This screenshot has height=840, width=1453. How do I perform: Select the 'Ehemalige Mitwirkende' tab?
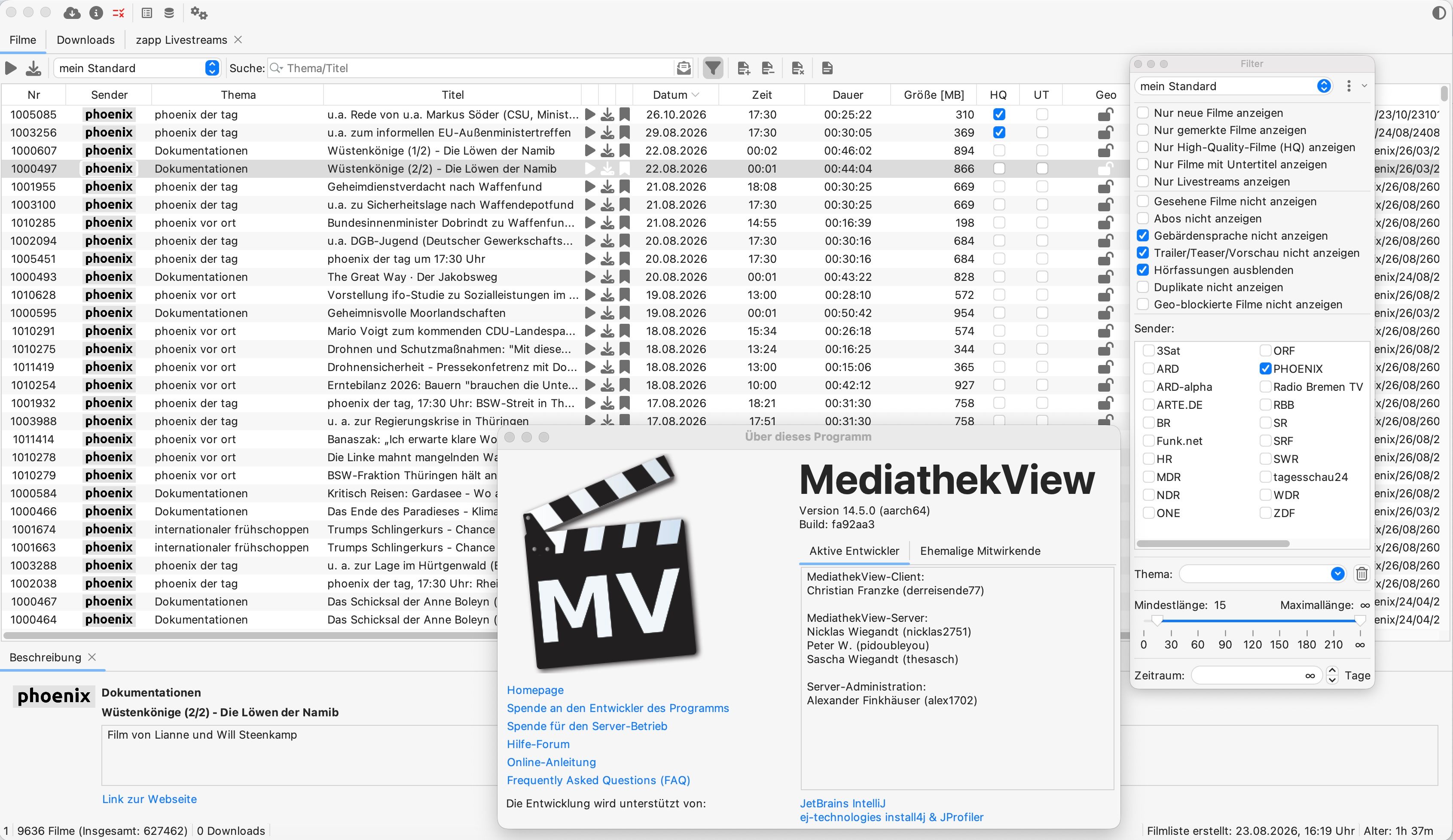[980, 551]
